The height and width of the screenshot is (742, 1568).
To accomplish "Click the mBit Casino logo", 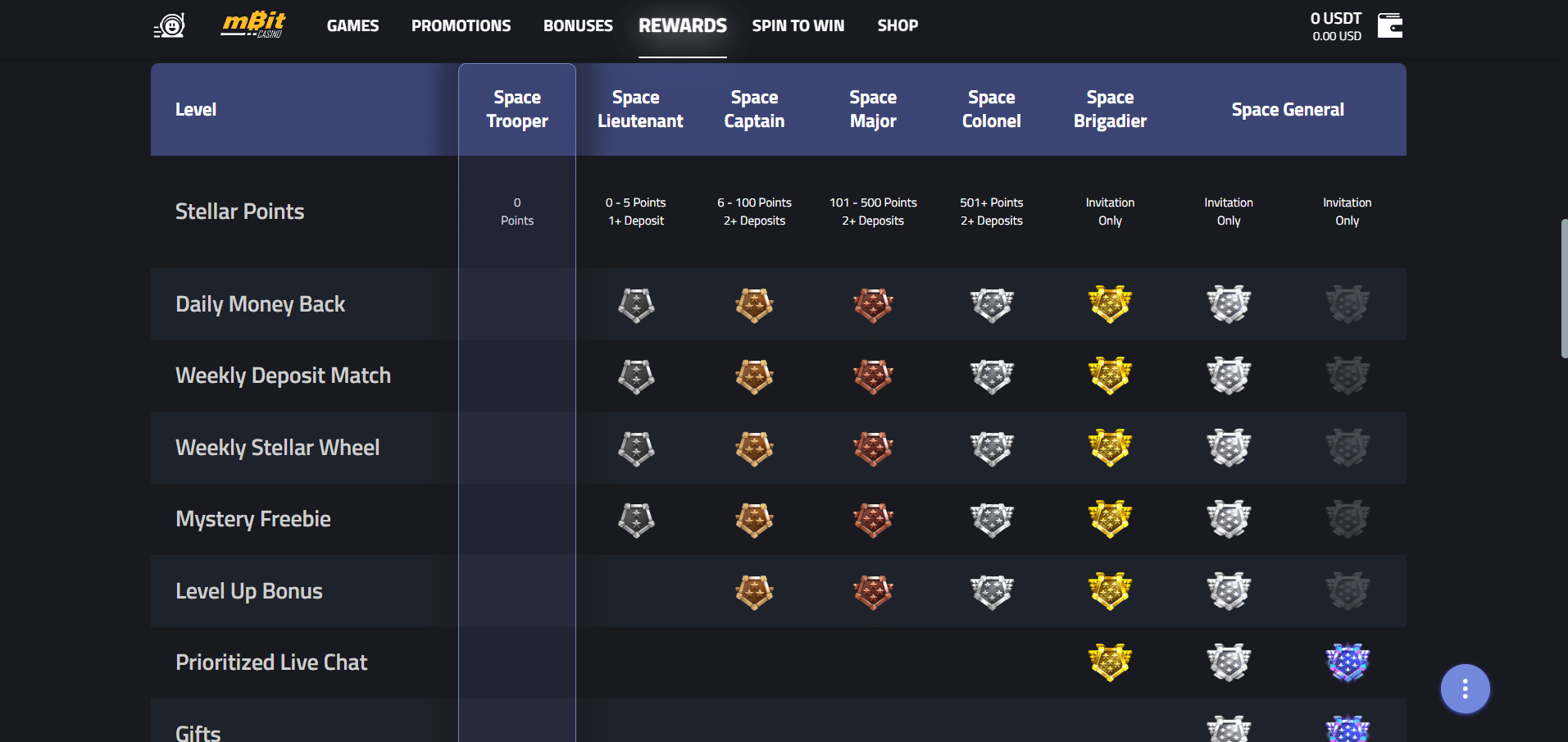I will pos(253,25).
